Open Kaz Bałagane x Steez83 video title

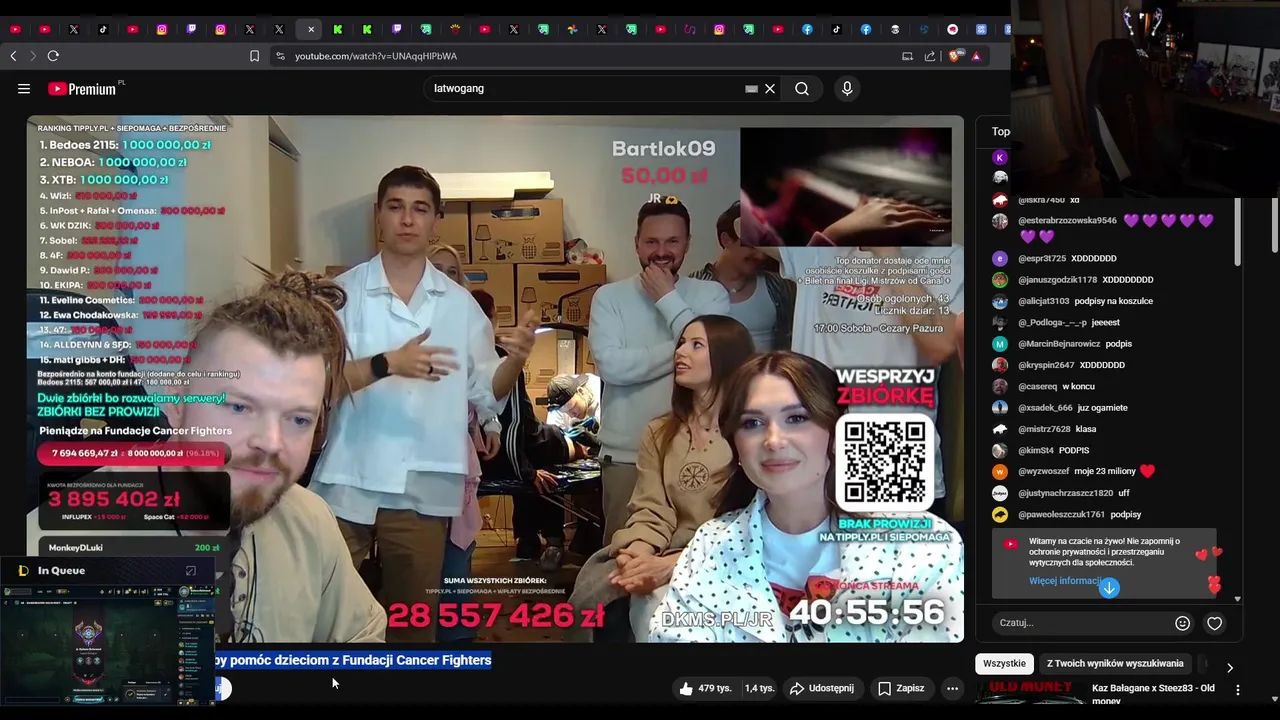point(1153,694)
